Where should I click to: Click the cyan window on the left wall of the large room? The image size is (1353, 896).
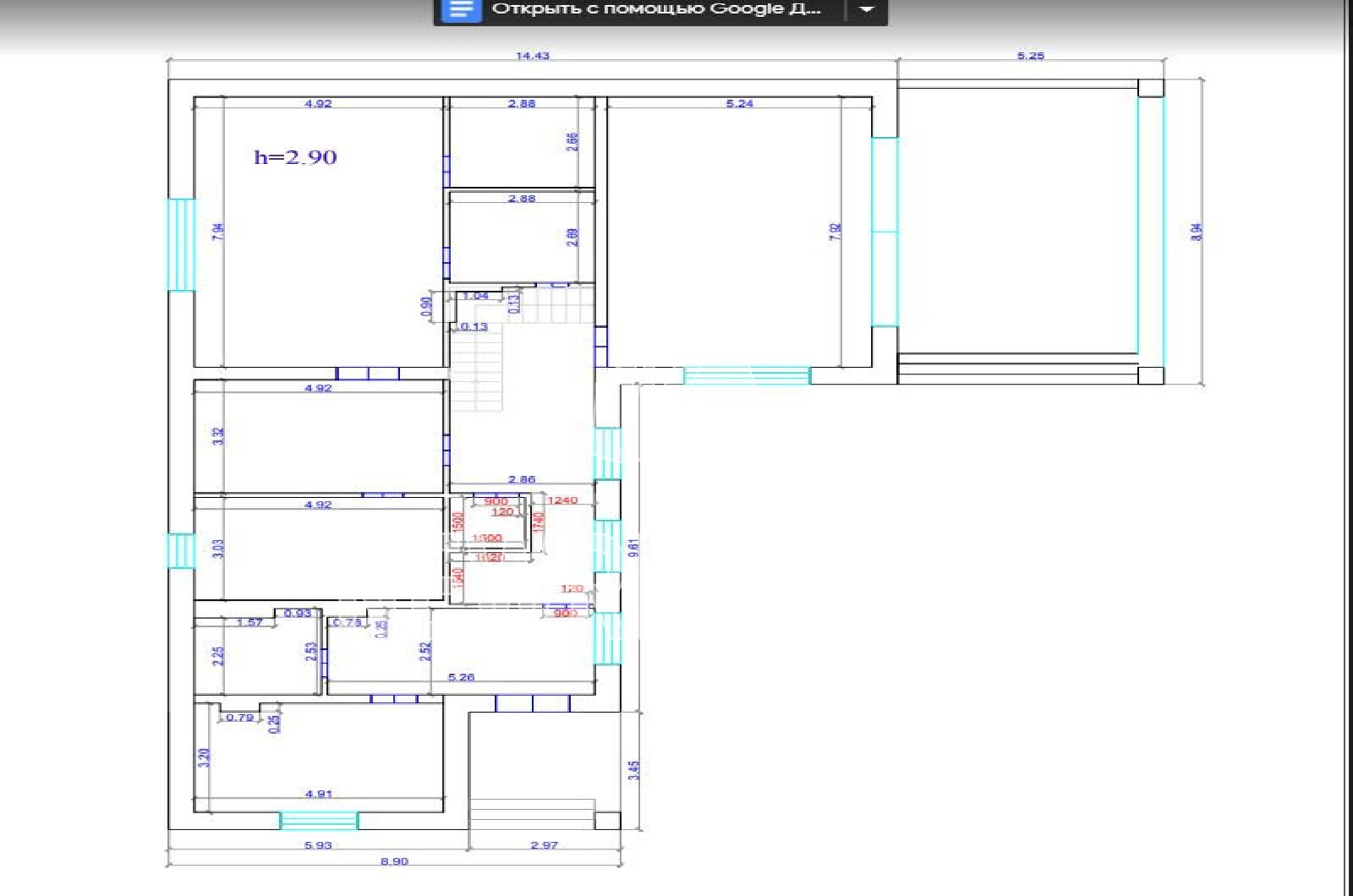tap(181, 245)
